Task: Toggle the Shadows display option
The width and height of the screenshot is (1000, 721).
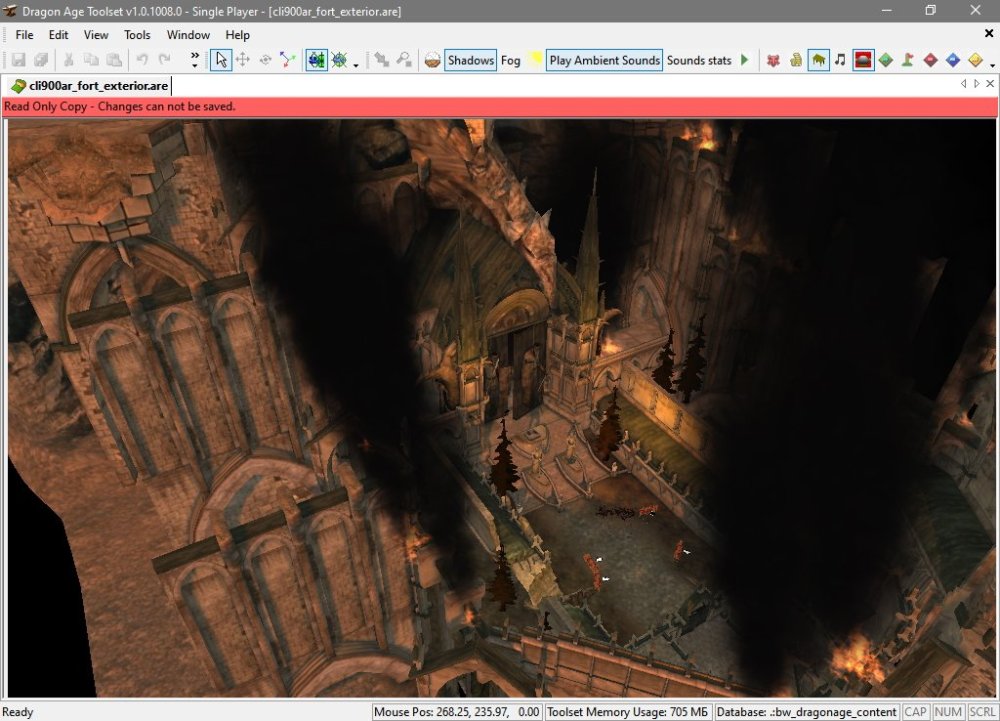Action: coord(470,60)
